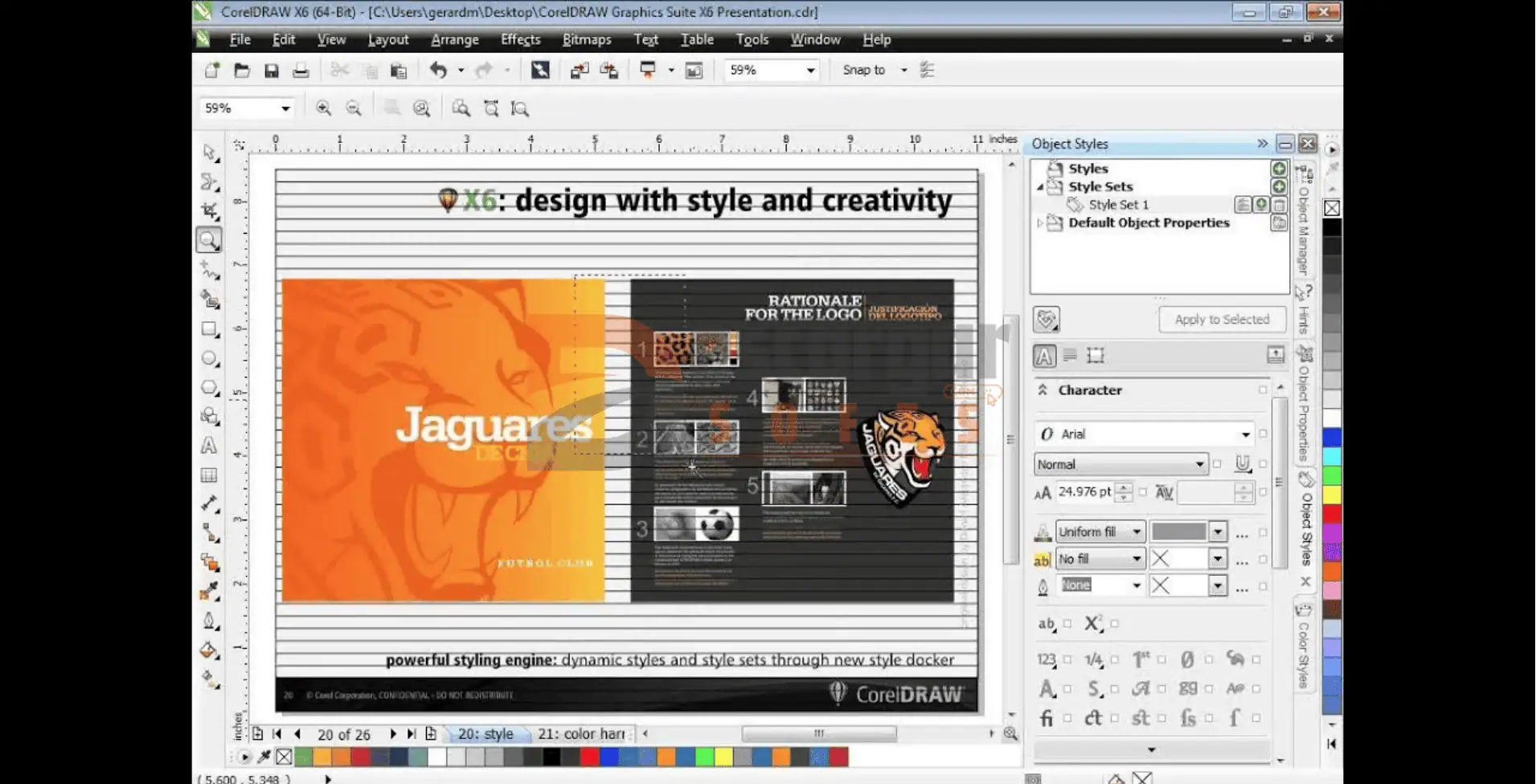
Task: Click the Save icon in the toolbar
Action: click(272, 71)
